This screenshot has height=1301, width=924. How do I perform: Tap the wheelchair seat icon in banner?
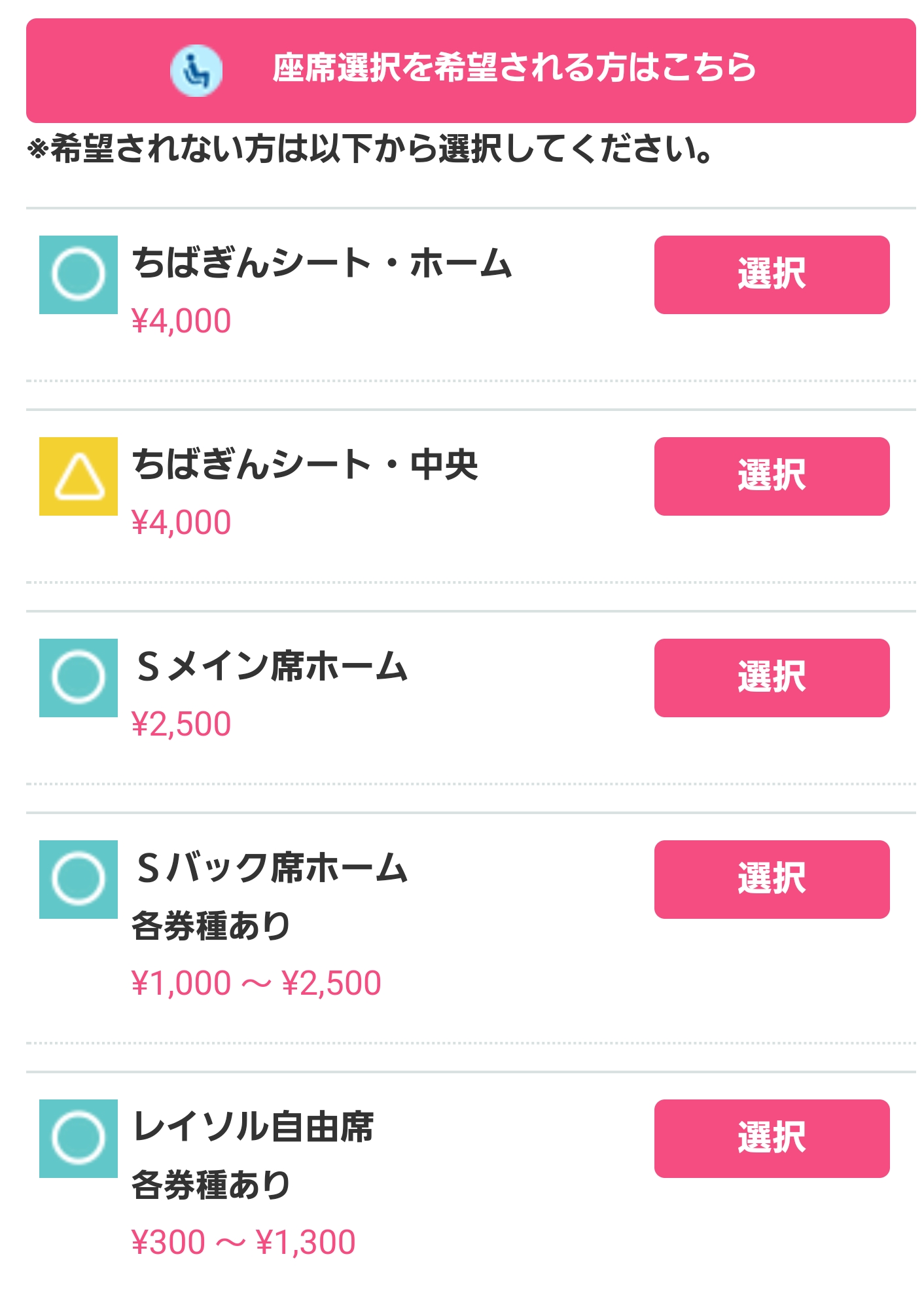click(196, 71)
